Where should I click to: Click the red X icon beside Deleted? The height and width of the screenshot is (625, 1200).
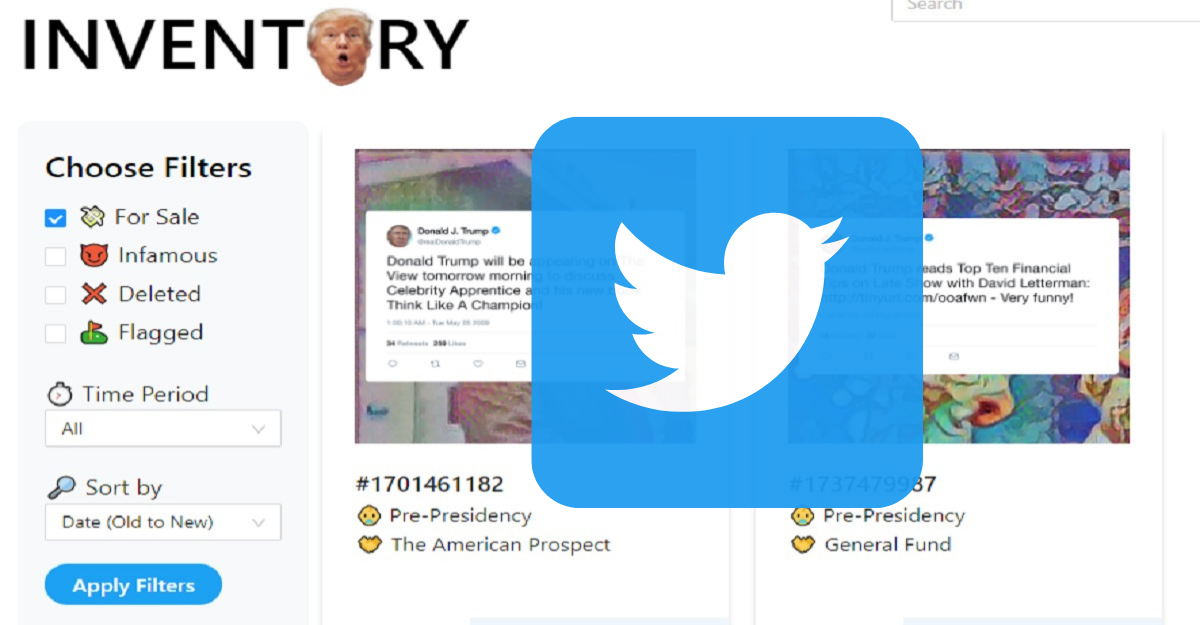point(94,294)
